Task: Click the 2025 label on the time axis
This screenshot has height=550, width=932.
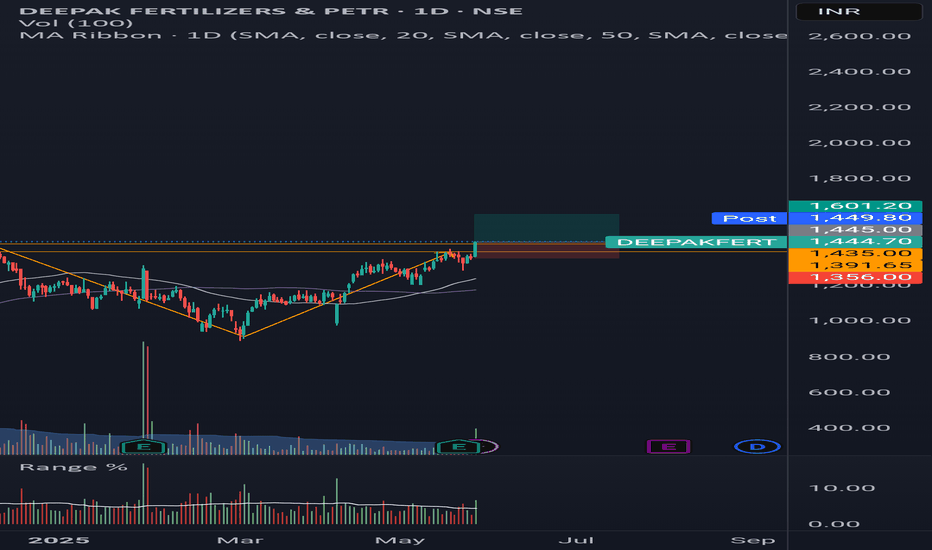Action: click(x=59, y=540)
